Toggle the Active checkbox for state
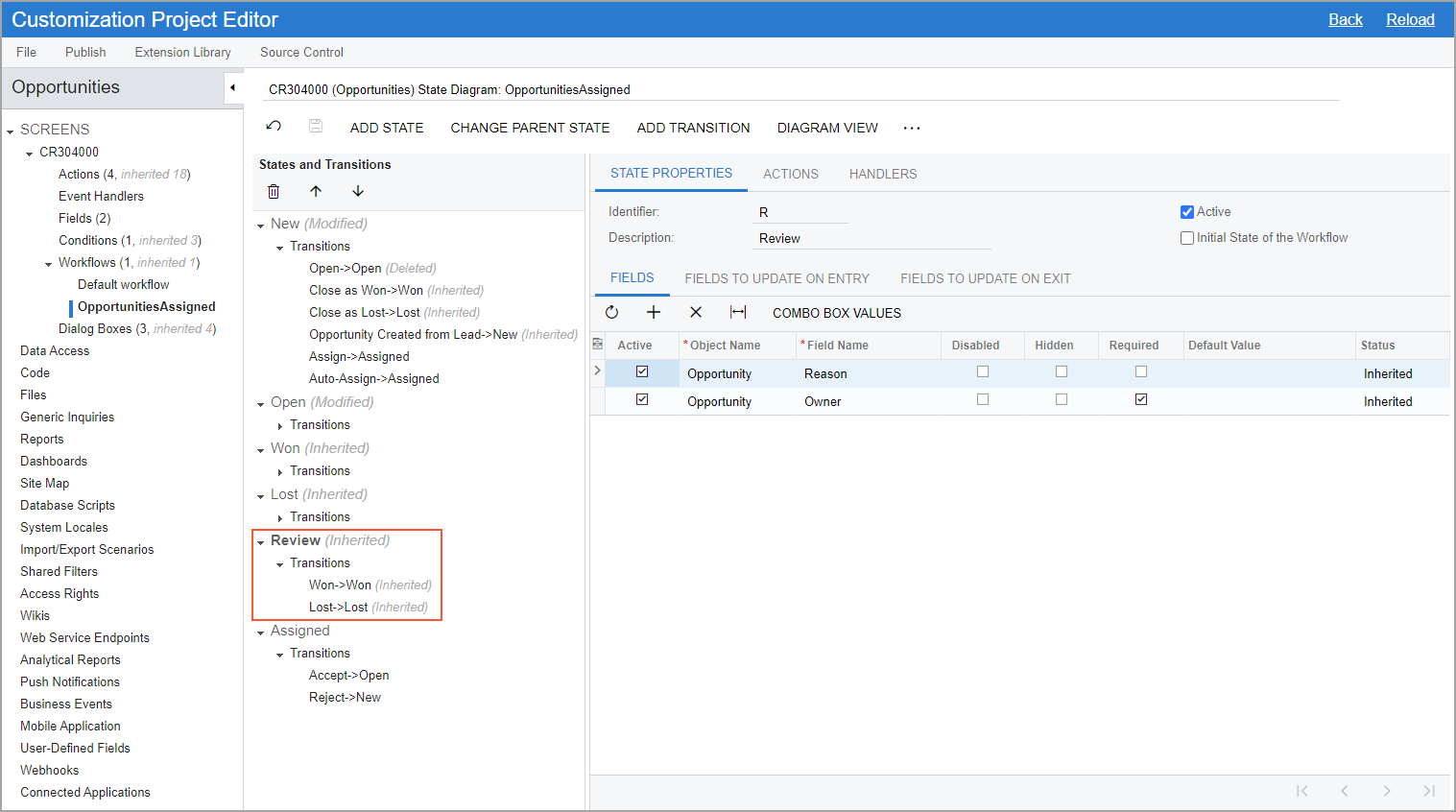The width and height of the screenshot is (1456, 812). [x=1187, y=212]
